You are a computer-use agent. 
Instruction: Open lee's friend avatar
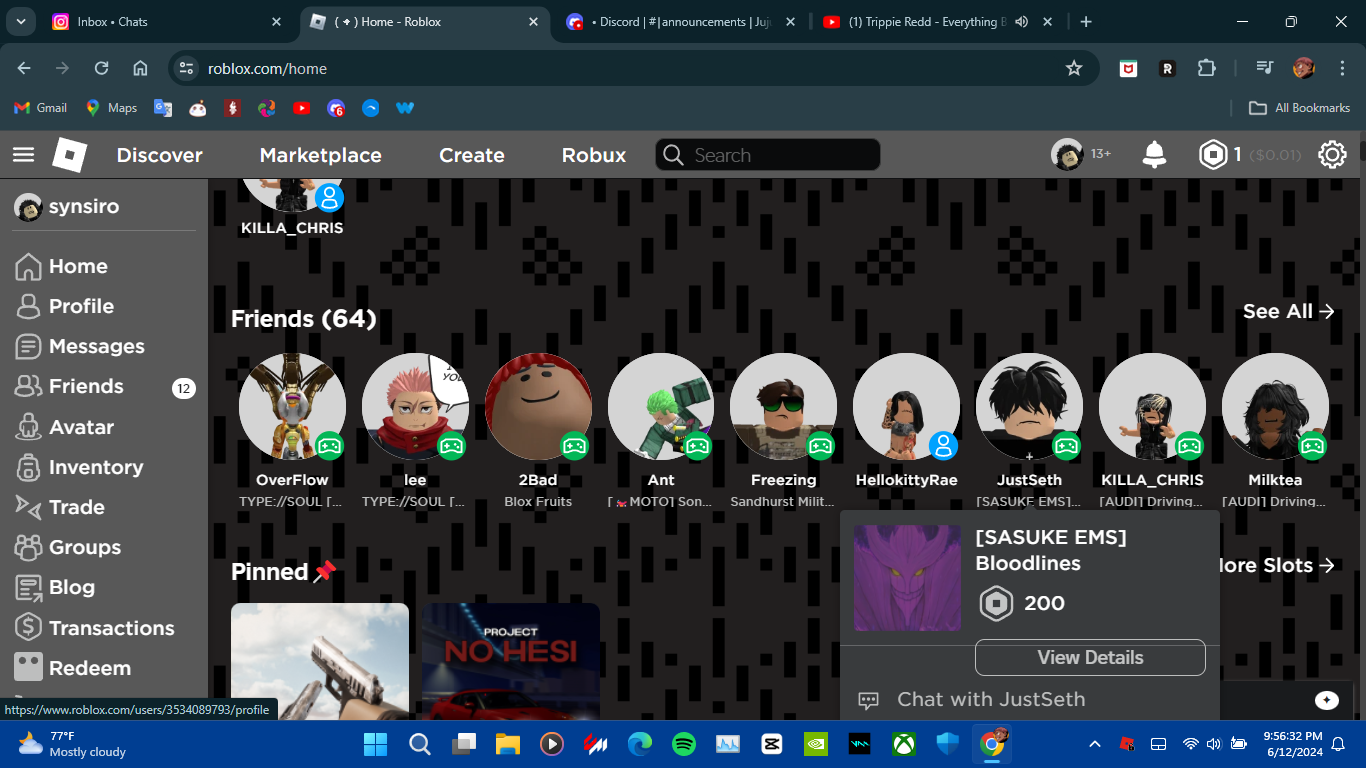coord(415,406)
